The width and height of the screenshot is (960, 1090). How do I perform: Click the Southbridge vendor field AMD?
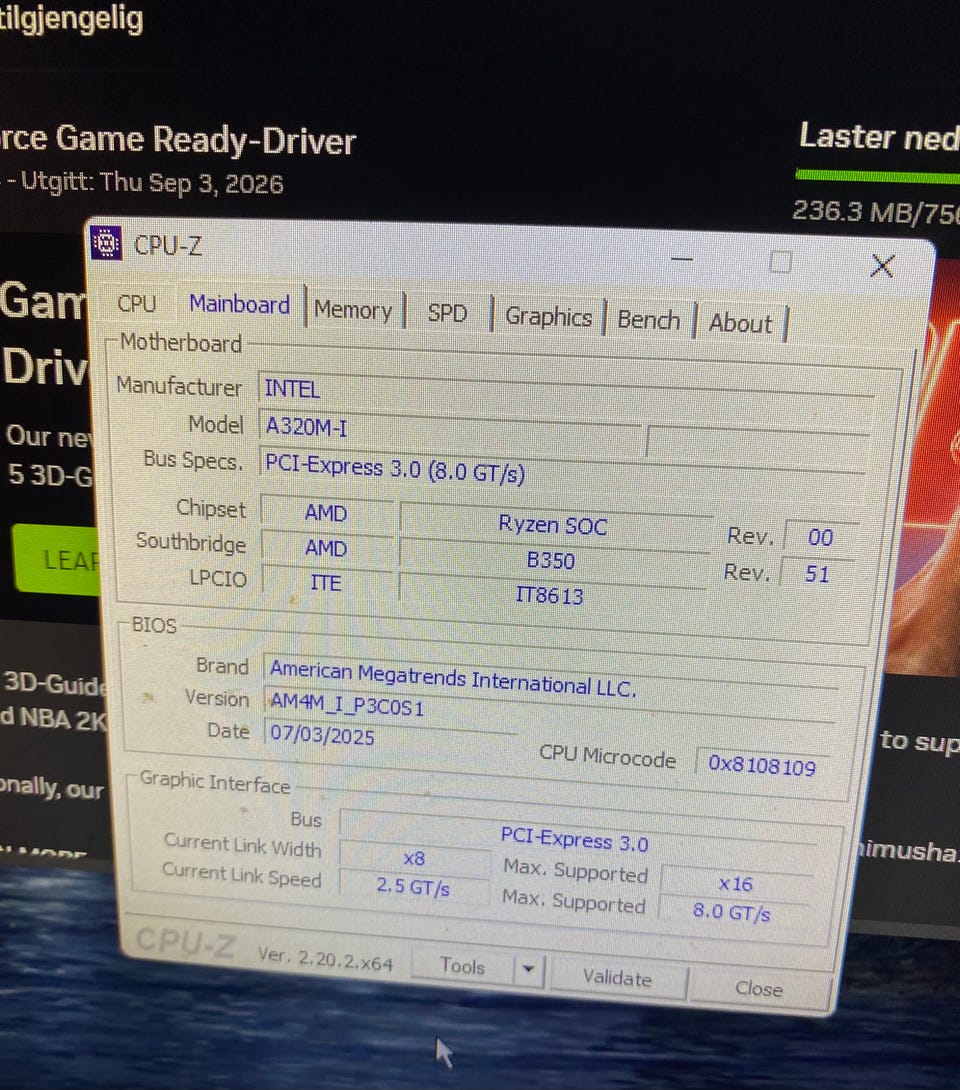tap(326, 548)
